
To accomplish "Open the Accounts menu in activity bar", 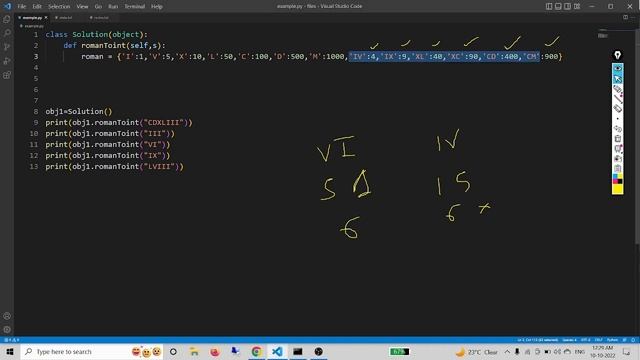I will [7, 316].
